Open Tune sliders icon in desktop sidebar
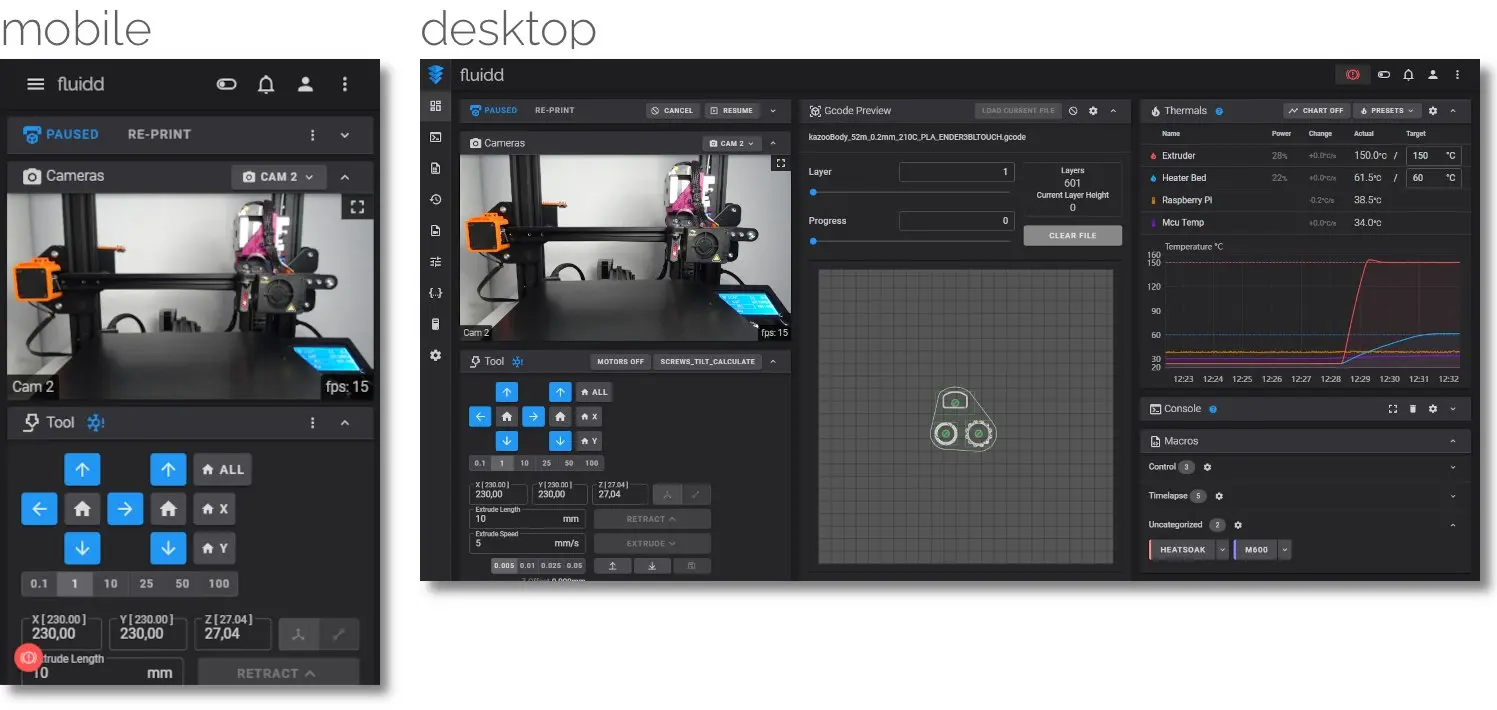Image resolution: width=1497 pixels, height=710 pixels. tap(435, 261)
